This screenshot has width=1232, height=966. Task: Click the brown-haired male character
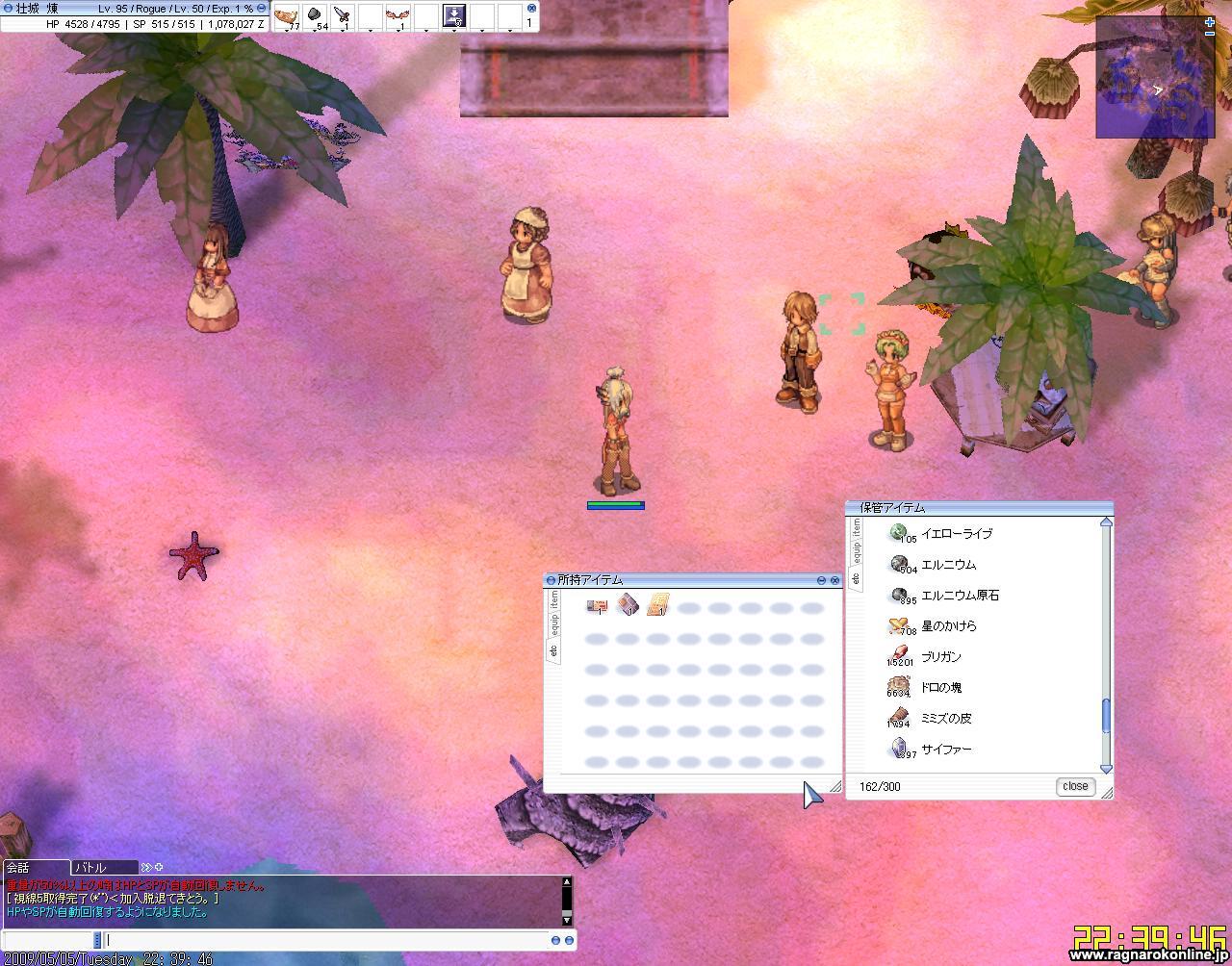(x=799, y=351)
